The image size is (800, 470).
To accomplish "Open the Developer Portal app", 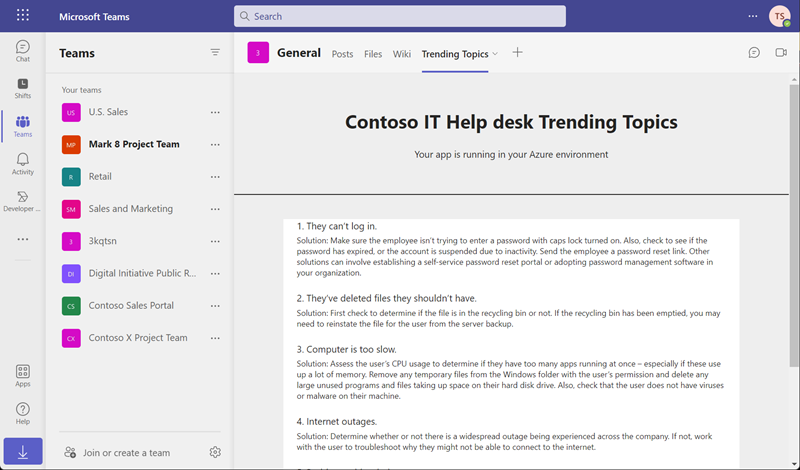I will pos(22,202).
